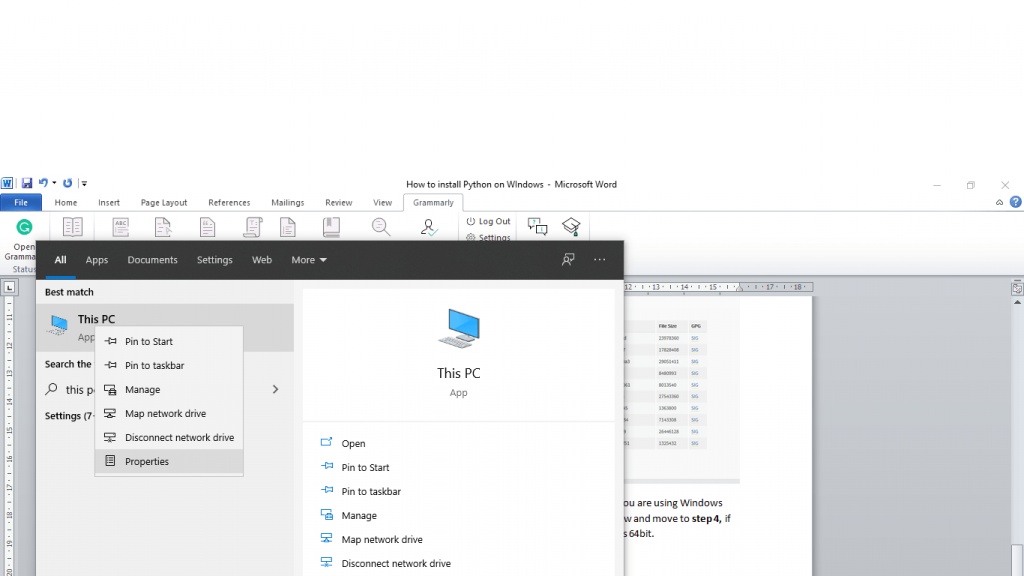Screen dimensions: 1024x576
Task: Click the vertical scrollbar up arrow
Action: [x=1017, y=302]
